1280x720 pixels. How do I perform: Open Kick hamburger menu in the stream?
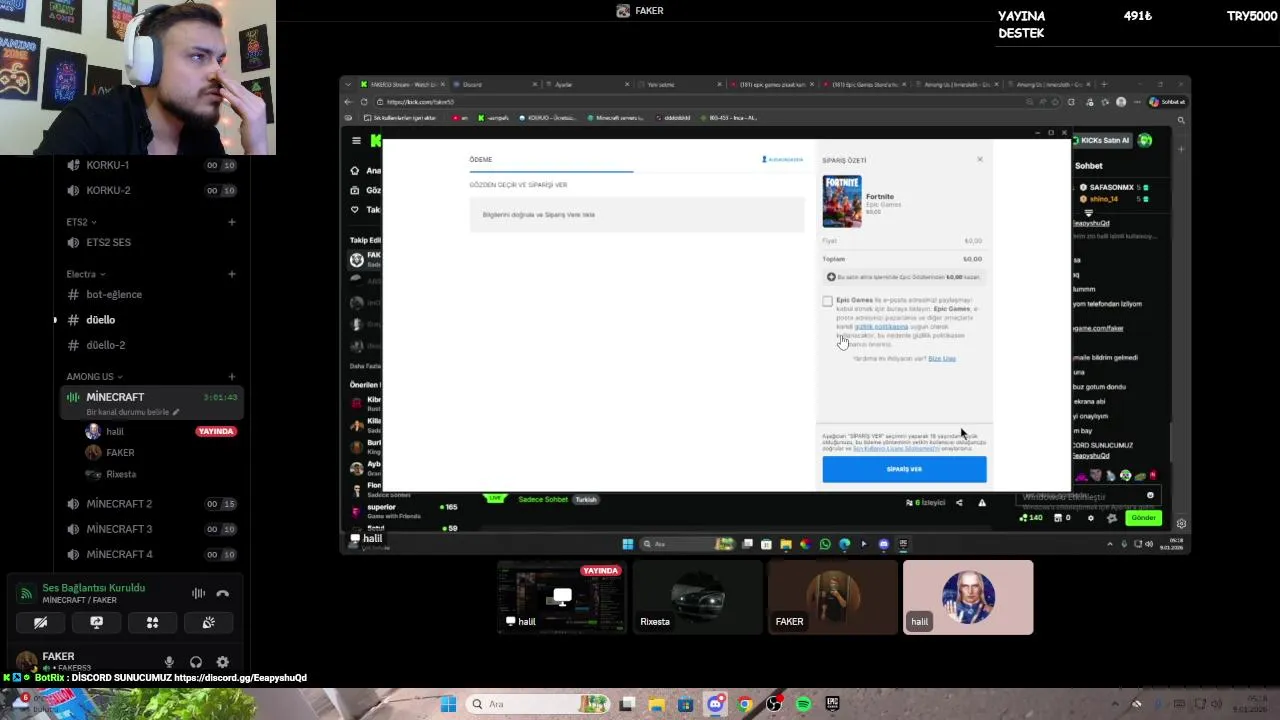[356, 141]
